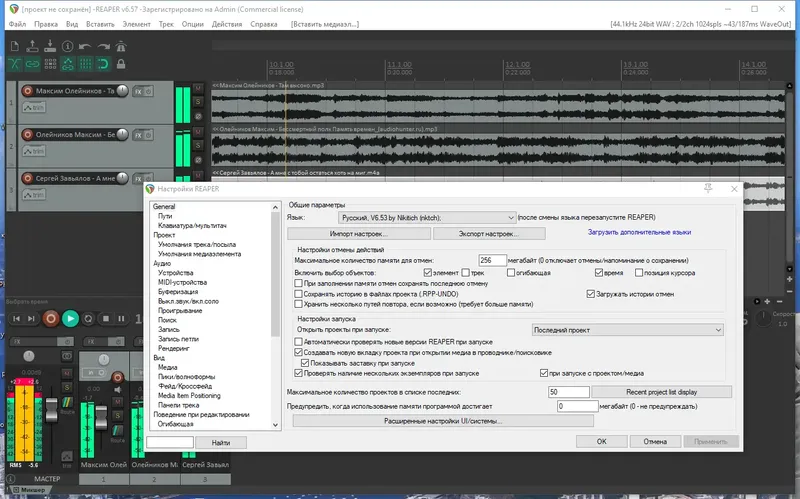The height and width of the screenshot is (499, 800).
Task: Open the 'Последний проект' startup dropdown
Action: 628,329
